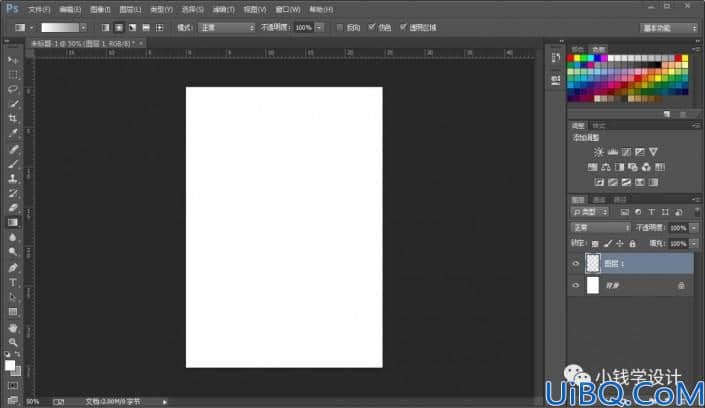The height and width of the screenshot is (408, 705).
Task: Choose linear gradient type
Action: [x=105, y=28]
